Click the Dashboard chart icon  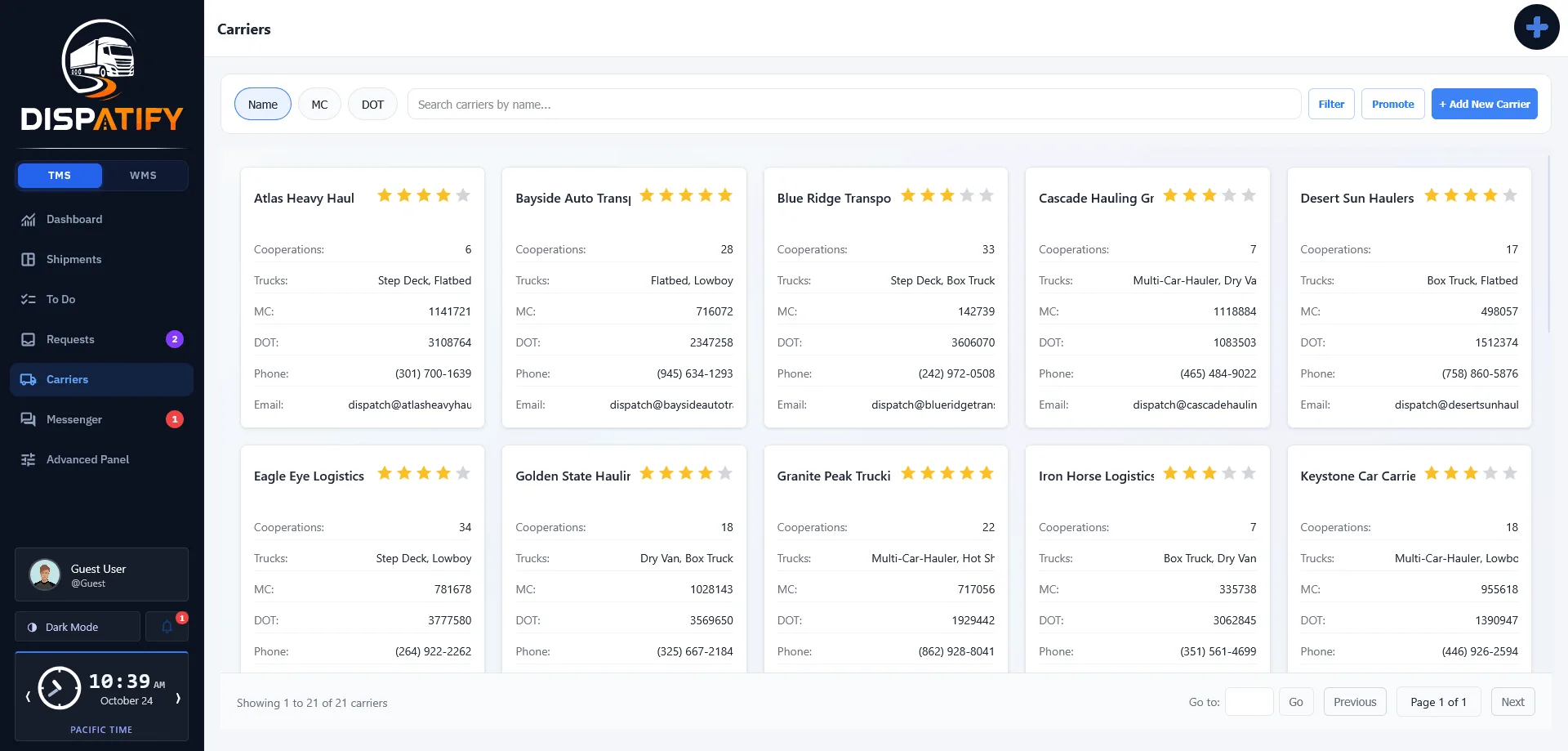pyautogui.click(x=29, y=220)
